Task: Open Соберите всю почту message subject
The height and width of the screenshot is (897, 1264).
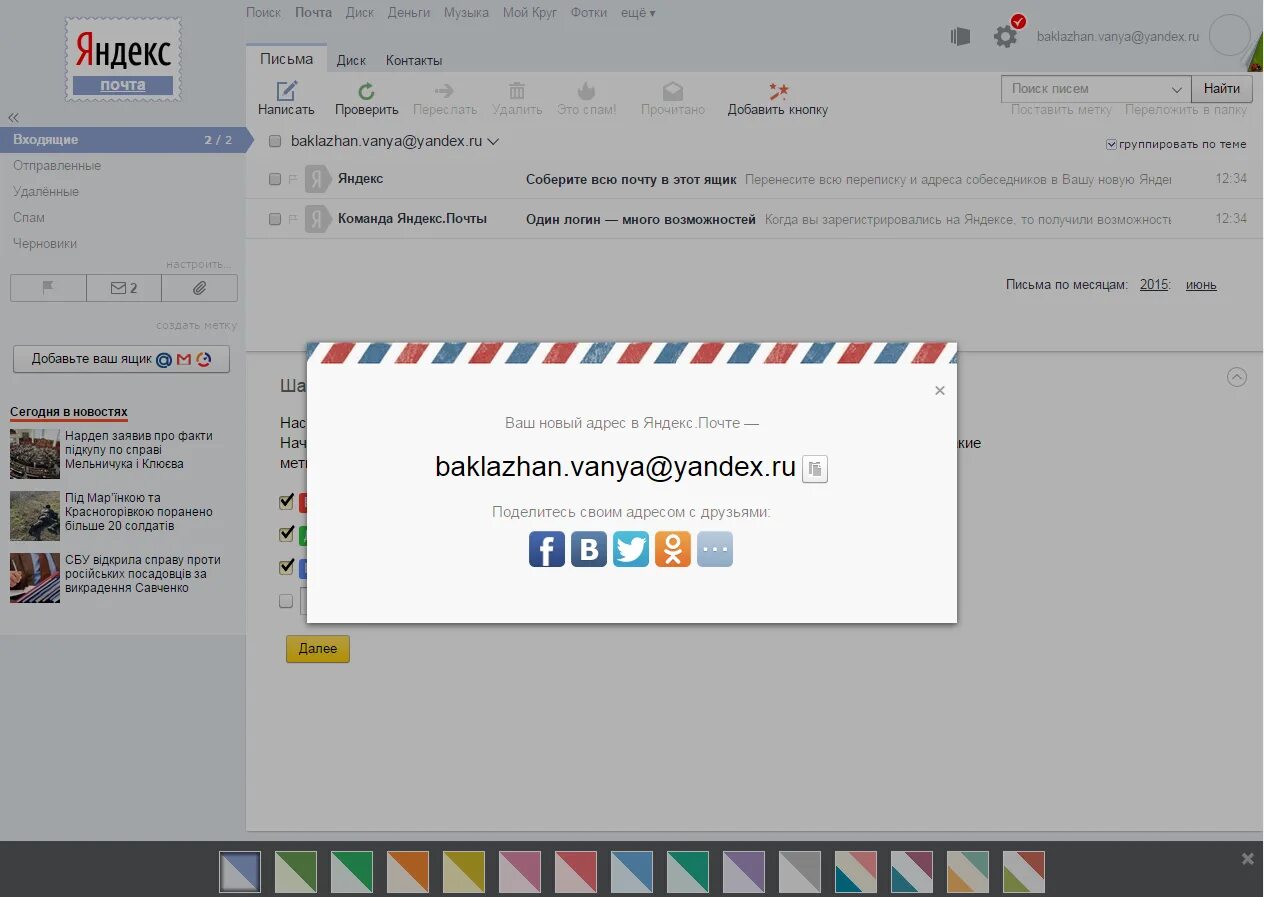Action: point(631,180)
